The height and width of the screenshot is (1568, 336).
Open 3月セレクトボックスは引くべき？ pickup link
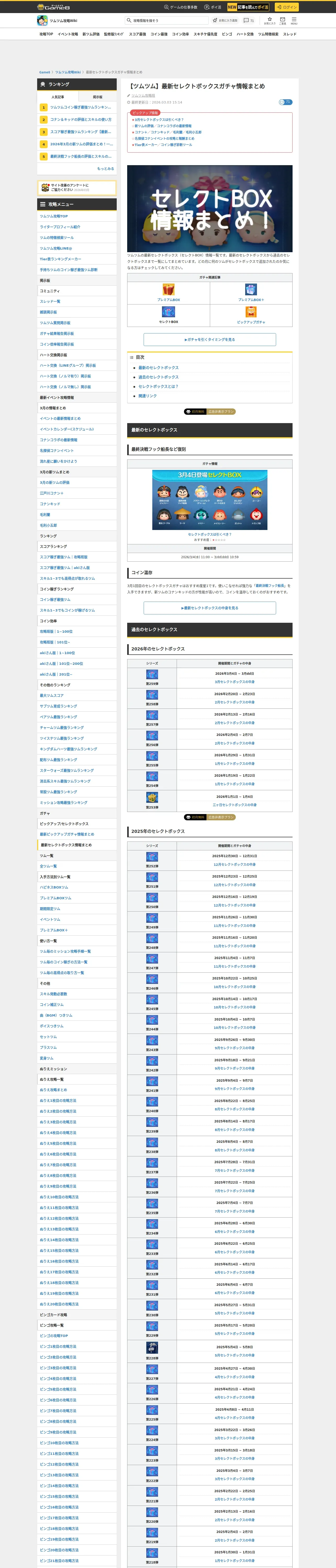[159, 120]
